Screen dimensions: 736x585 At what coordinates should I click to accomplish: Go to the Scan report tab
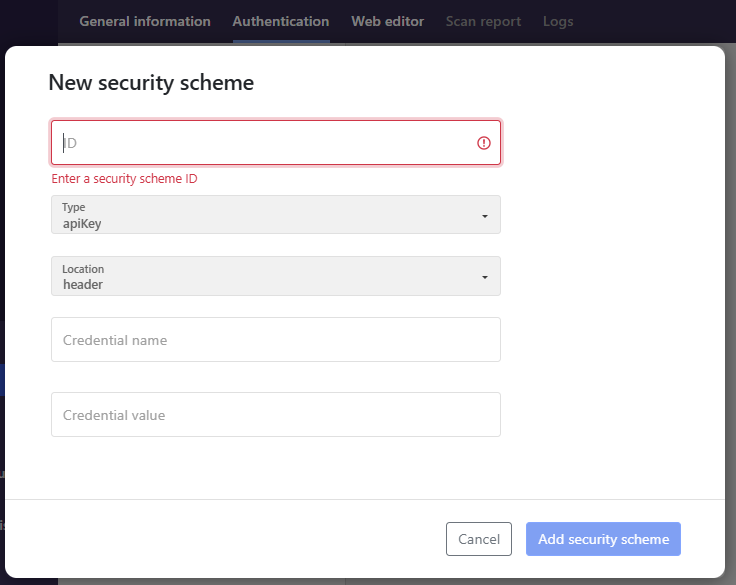click(483, 21)
